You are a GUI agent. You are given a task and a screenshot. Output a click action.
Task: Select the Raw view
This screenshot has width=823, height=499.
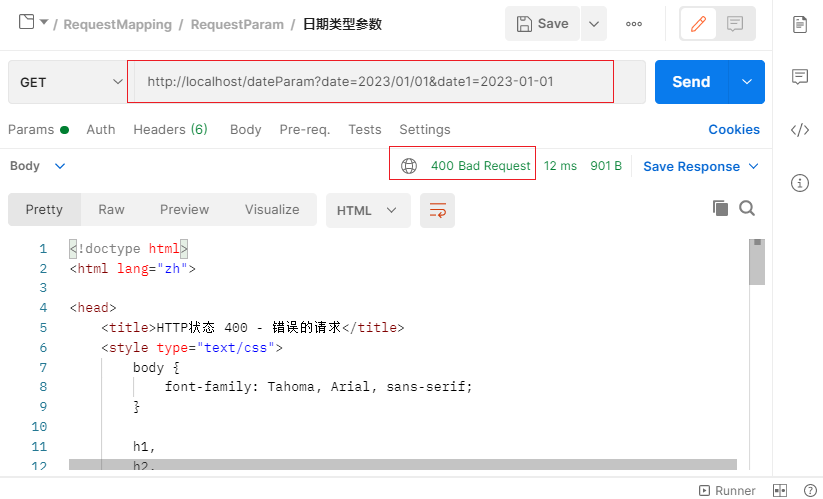point(111,209)
